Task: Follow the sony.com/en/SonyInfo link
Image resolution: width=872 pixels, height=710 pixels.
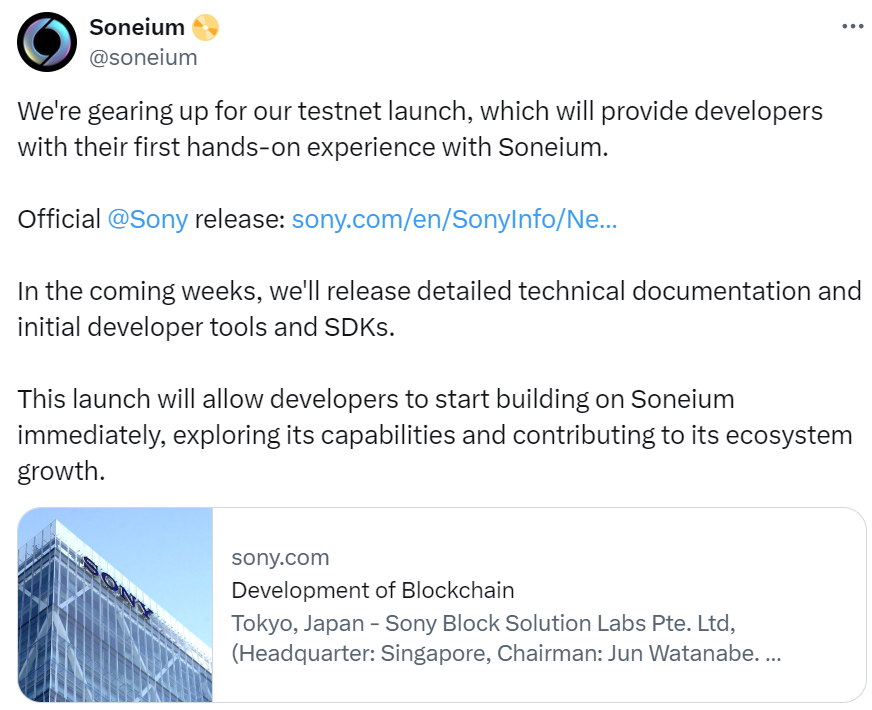Action: point(454,219)
